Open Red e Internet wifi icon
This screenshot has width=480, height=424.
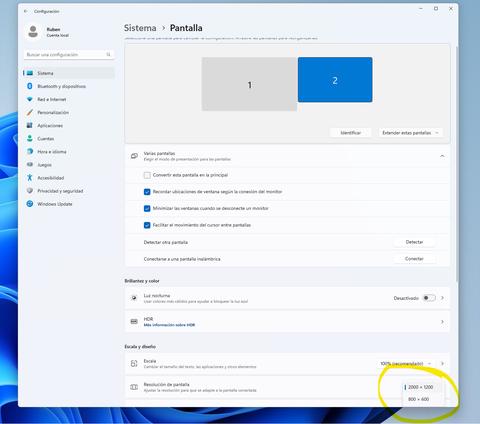pyautogui.click(x=30, y=99)
